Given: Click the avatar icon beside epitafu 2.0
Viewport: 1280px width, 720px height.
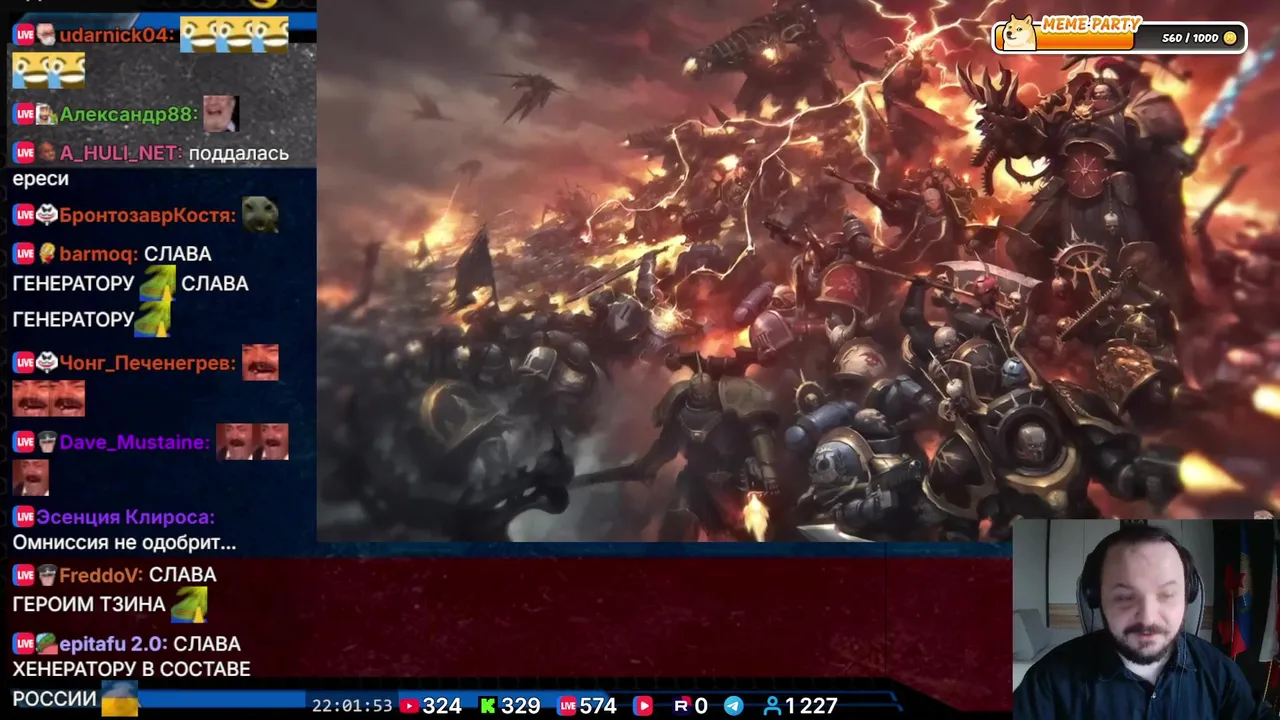Looking at the screenshot, I should (x=47, y=644).
